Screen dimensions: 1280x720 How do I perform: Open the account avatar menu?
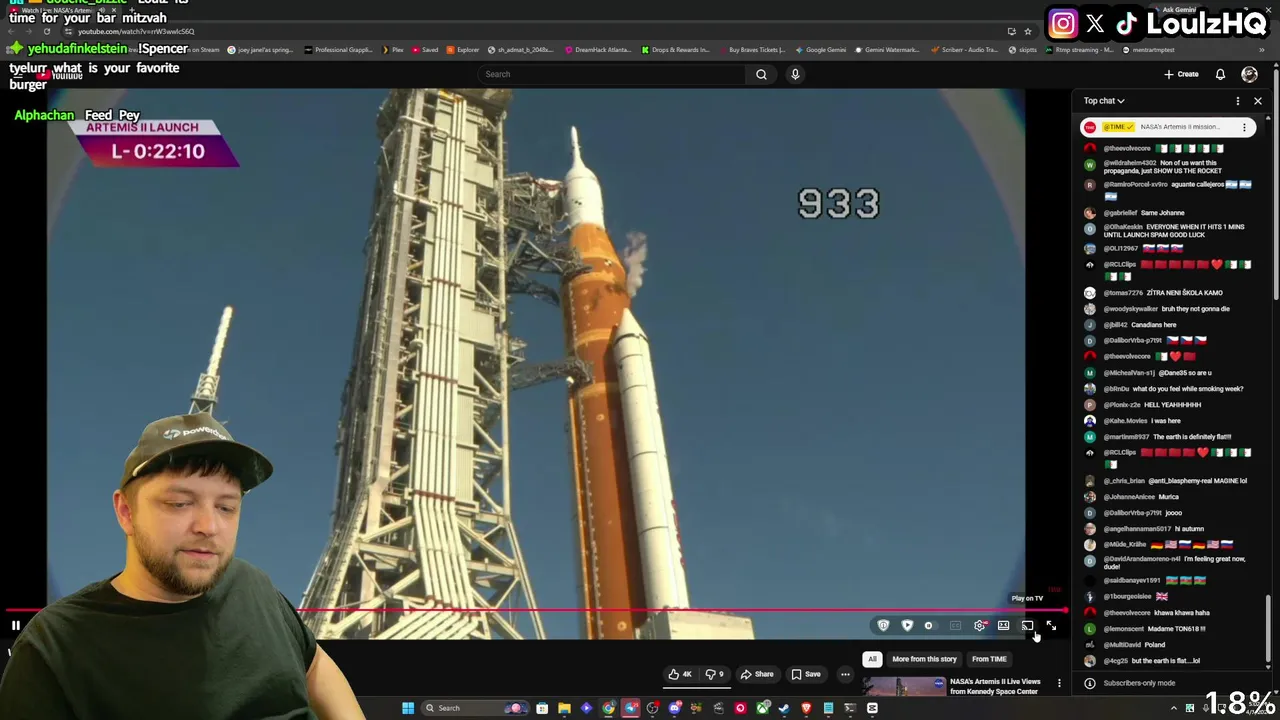pyautogui.click(x=1249, y=74)
